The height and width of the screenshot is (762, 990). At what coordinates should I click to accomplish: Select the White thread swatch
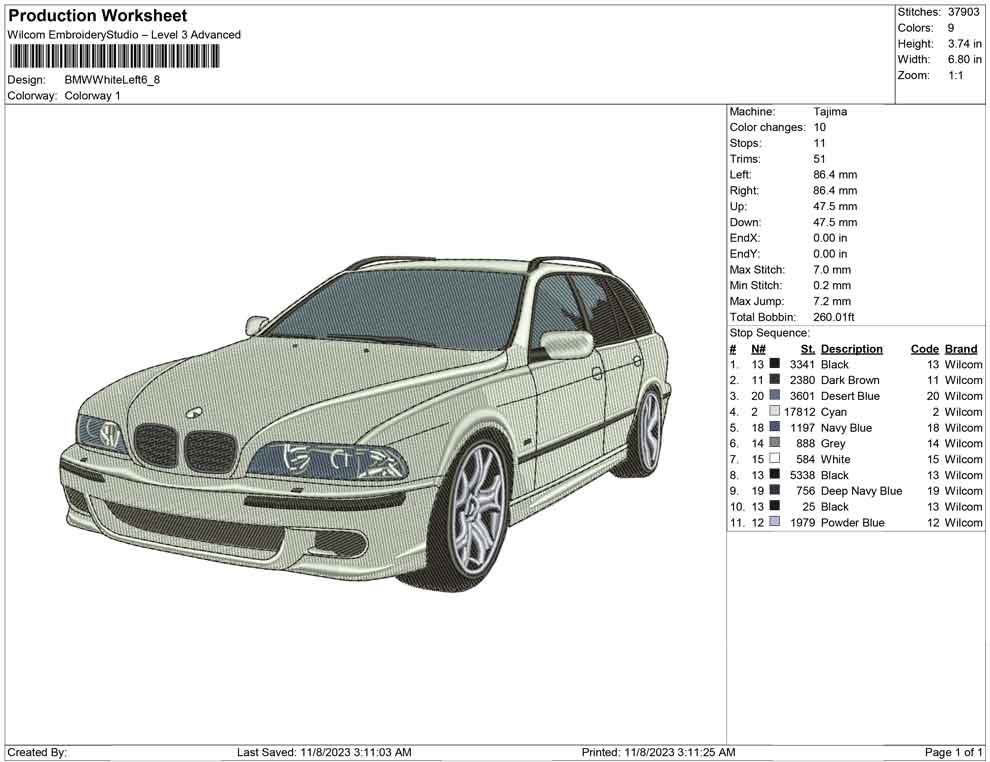[x=773, y=459]
